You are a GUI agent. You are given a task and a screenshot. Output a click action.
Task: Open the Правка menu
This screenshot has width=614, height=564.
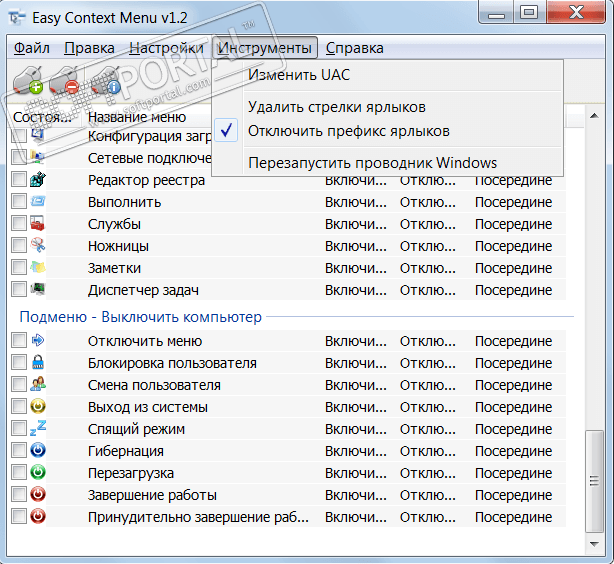point(89,48)
